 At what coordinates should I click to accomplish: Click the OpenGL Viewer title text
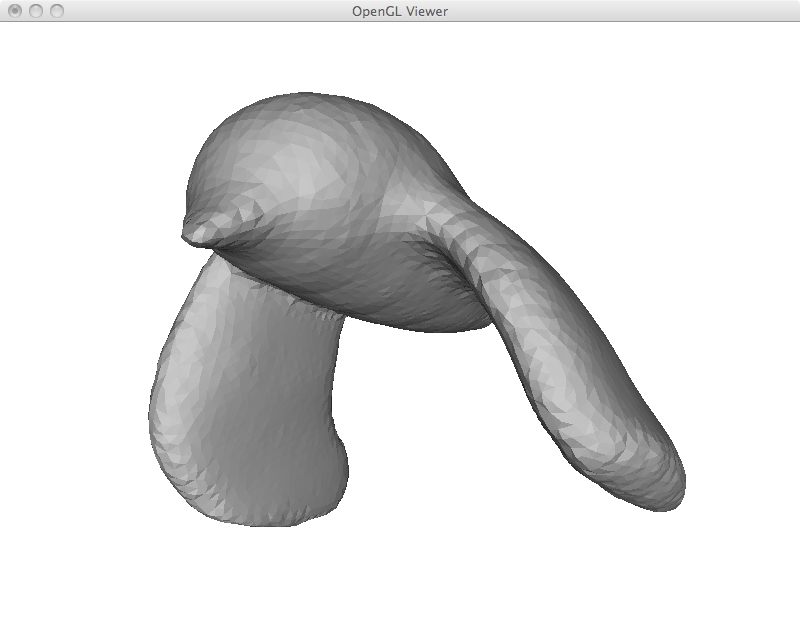(400, 11)
